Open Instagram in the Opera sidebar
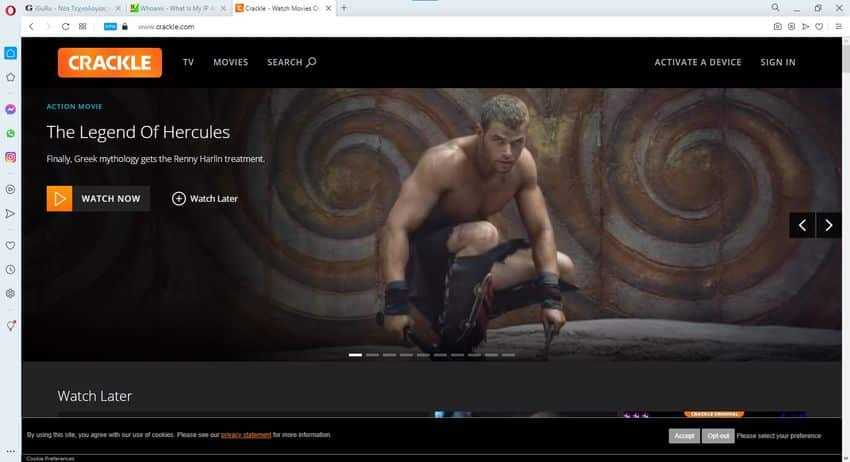This screenshot has width=850, height=462. [x=10, y=157]
